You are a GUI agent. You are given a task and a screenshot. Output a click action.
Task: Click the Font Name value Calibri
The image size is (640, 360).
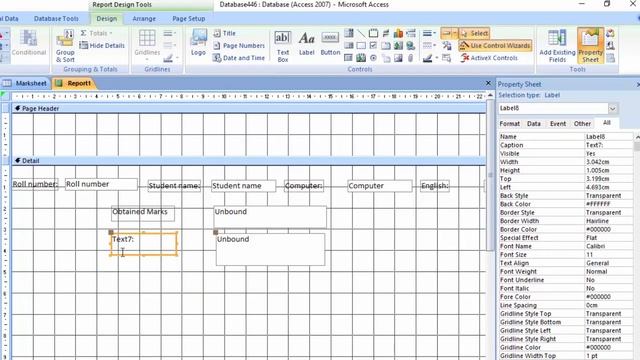point(608,246)
